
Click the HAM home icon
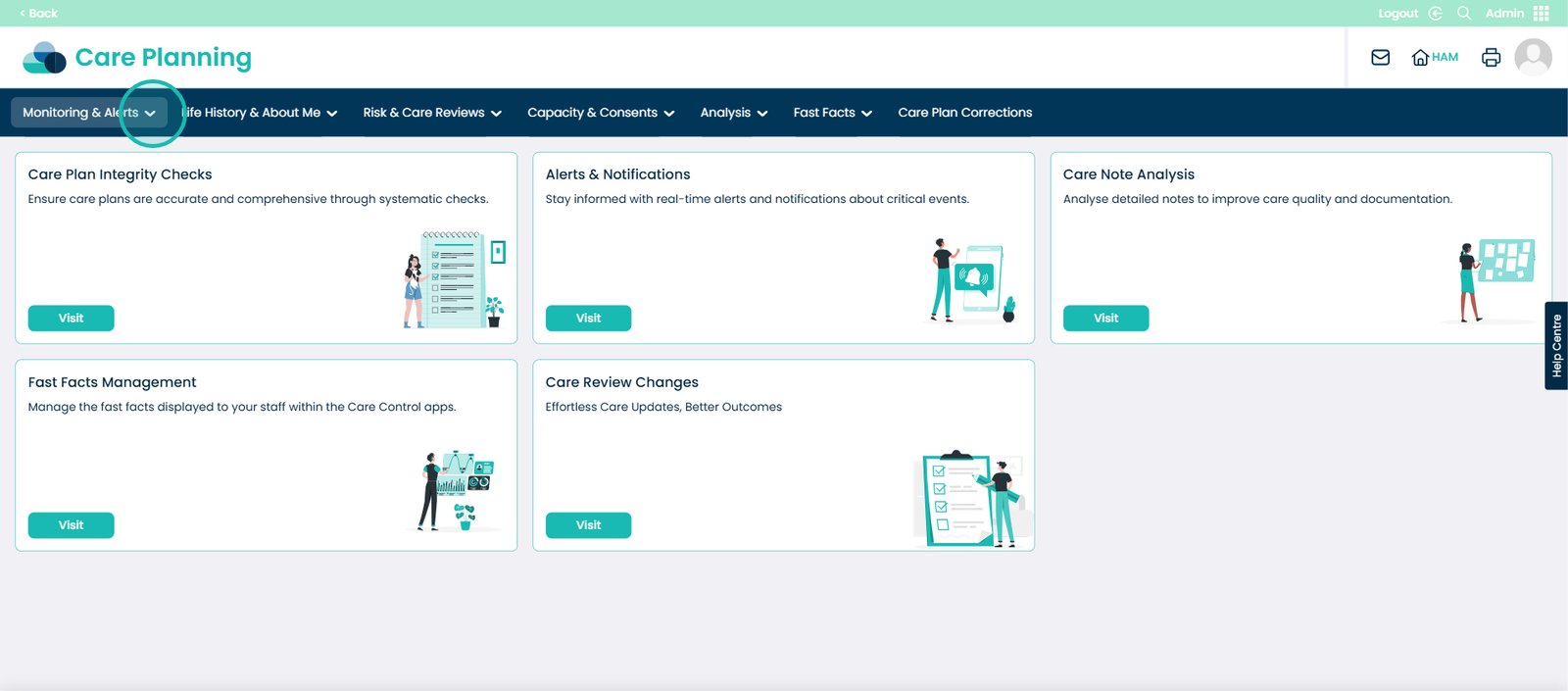(x=1434, y=58)
